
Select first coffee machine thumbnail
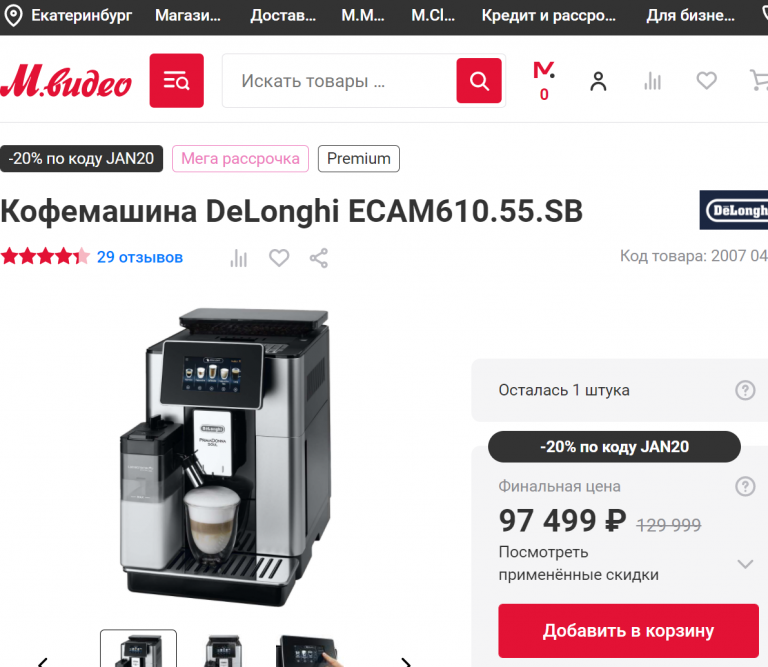[x=138, y=648]
